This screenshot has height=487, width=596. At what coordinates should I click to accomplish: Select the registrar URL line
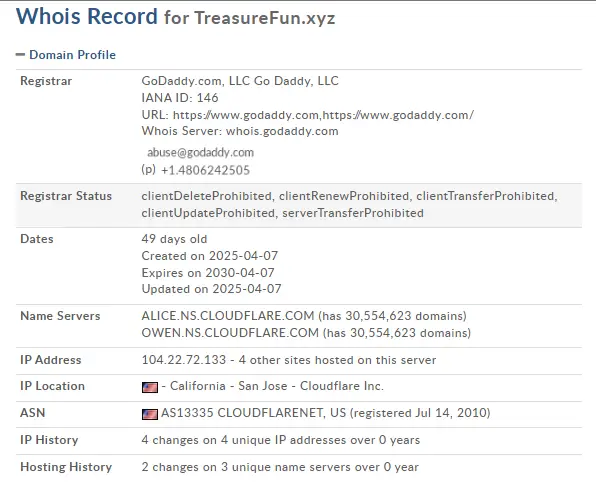[308, 115]
